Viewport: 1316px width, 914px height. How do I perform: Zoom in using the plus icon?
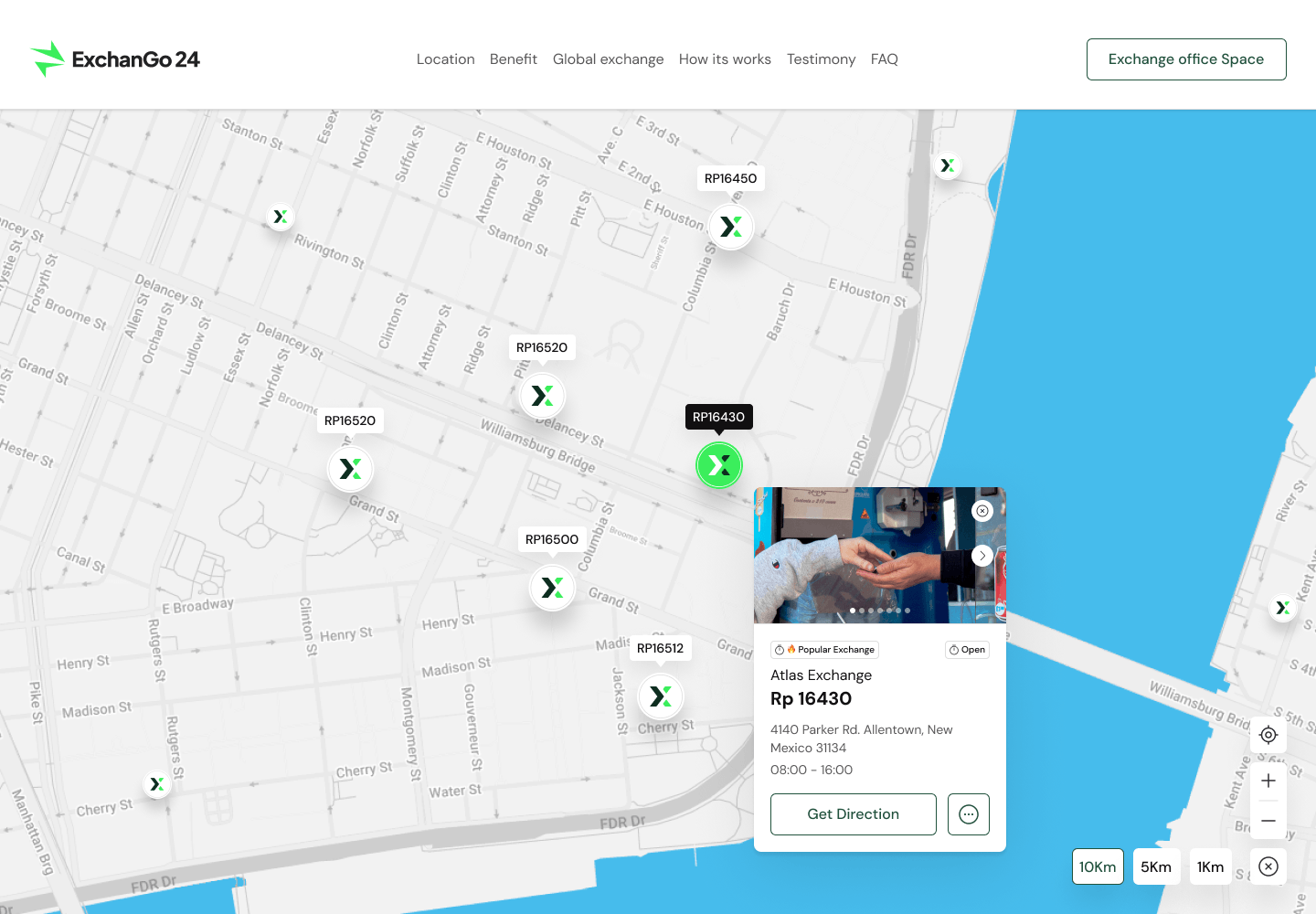pyautogui.click(x=1268, y=780)
